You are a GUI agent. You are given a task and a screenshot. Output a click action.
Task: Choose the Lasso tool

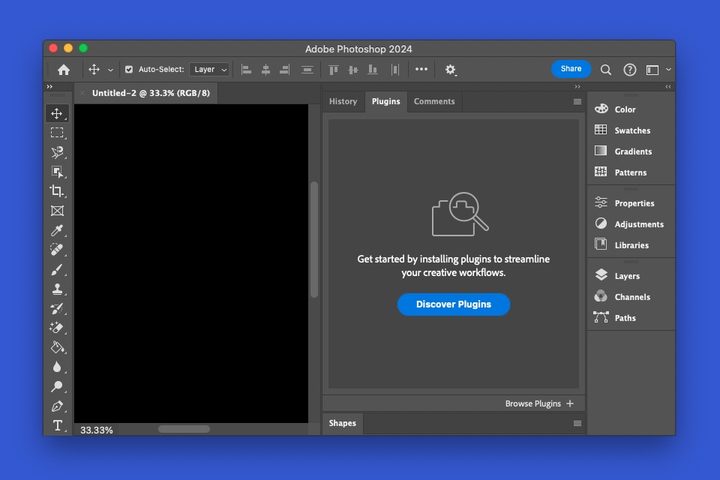pos(57,152)
